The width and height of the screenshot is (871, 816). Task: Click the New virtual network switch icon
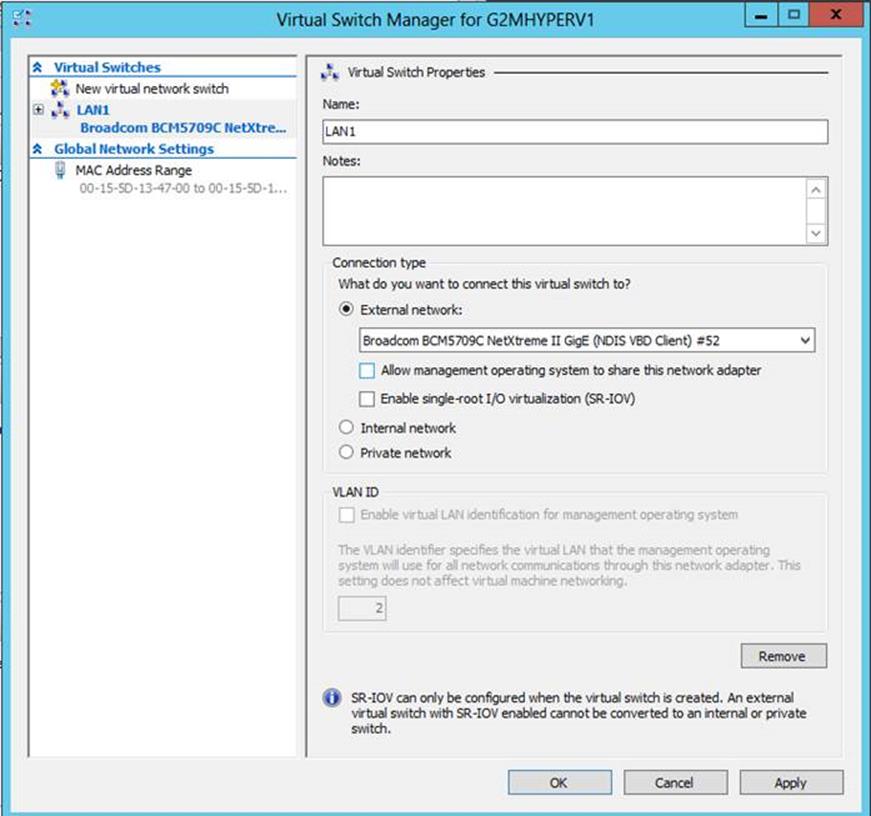tap(59, 88)
